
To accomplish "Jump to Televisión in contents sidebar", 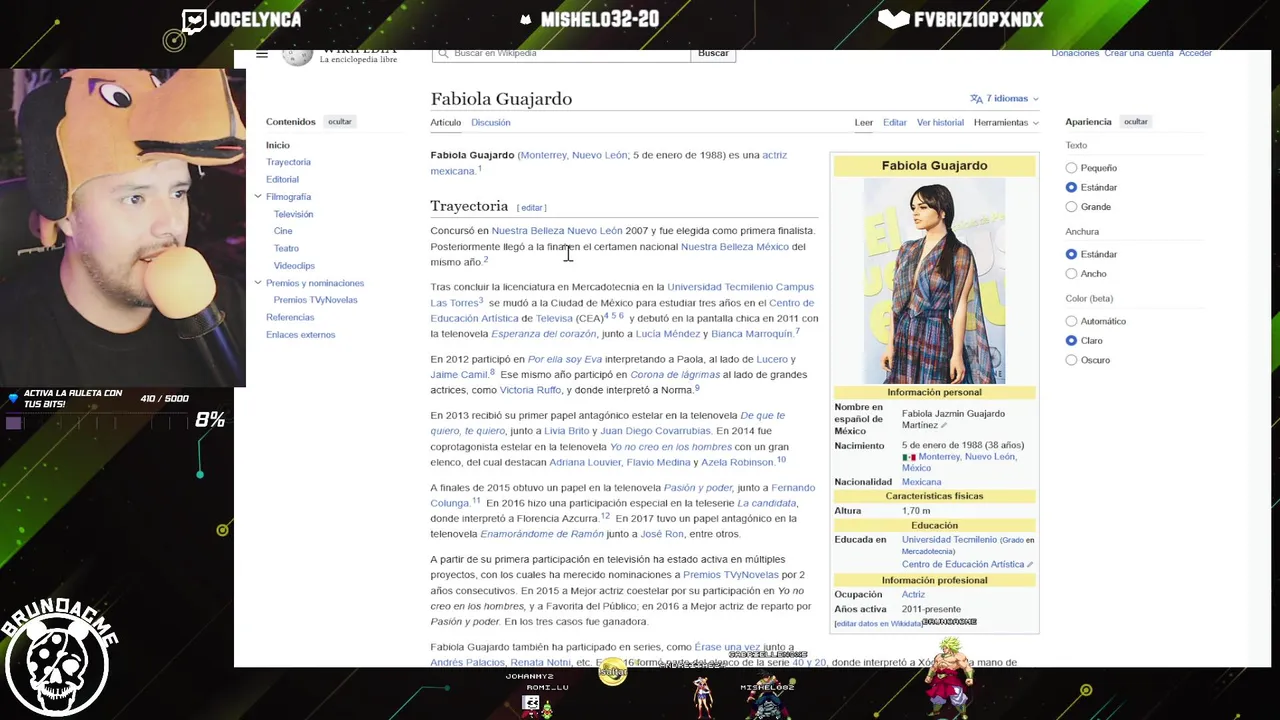I will click(x=293, y=214).
